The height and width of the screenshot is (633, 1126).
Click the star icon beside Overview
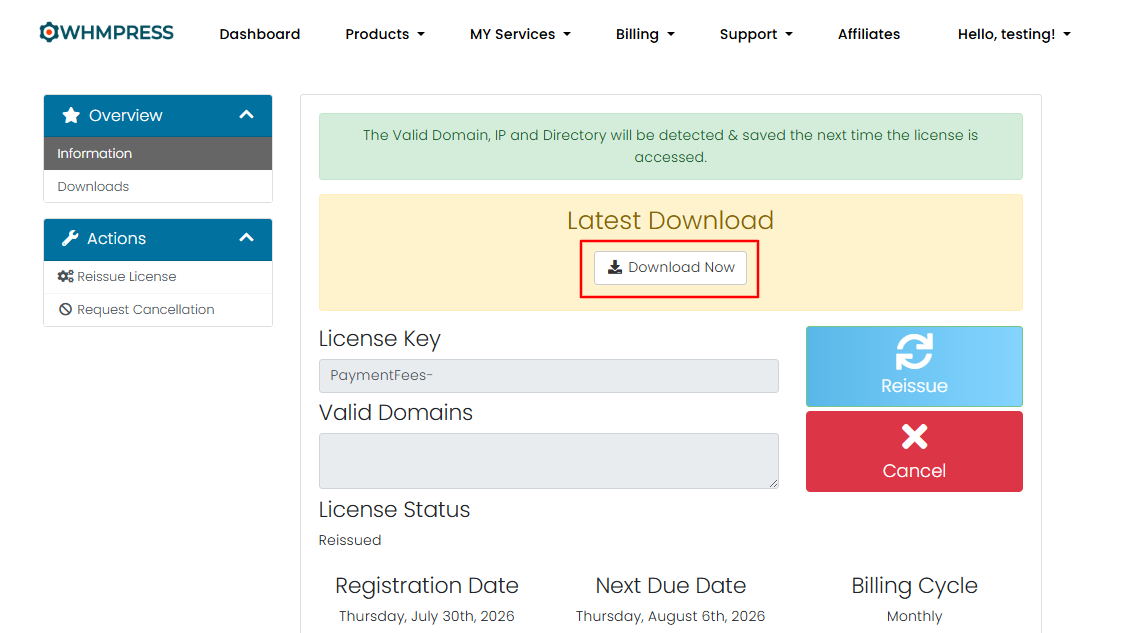[70, 115]
